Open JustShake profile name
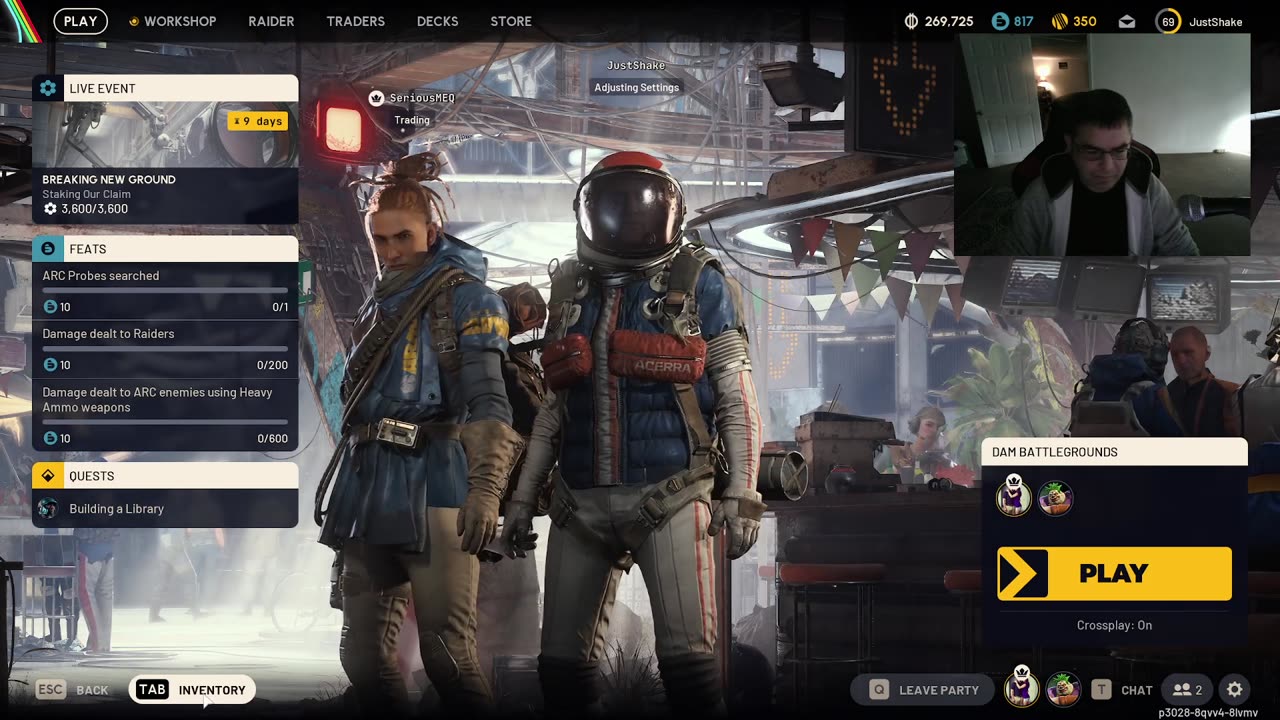The image size is (1280, 720). click(x=1216, y=21)
